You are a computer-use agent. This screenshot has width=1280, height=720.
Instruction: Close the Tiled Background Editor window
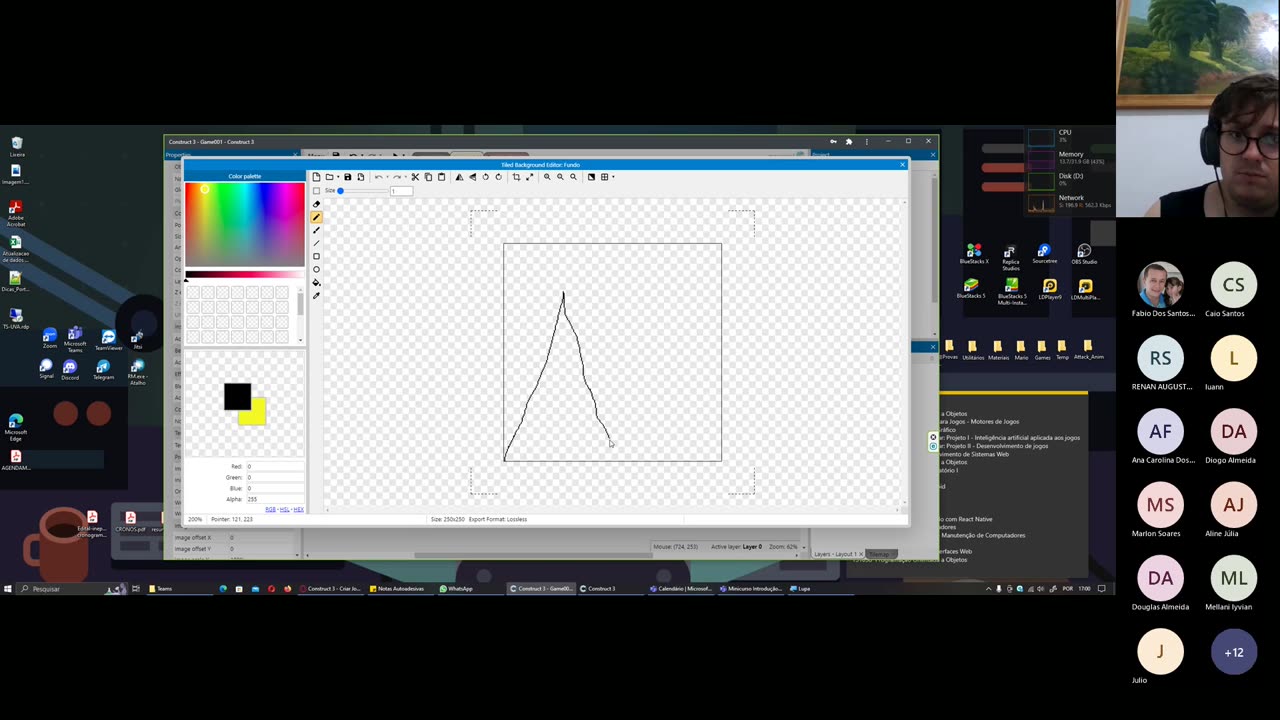[x=902, y=165]
